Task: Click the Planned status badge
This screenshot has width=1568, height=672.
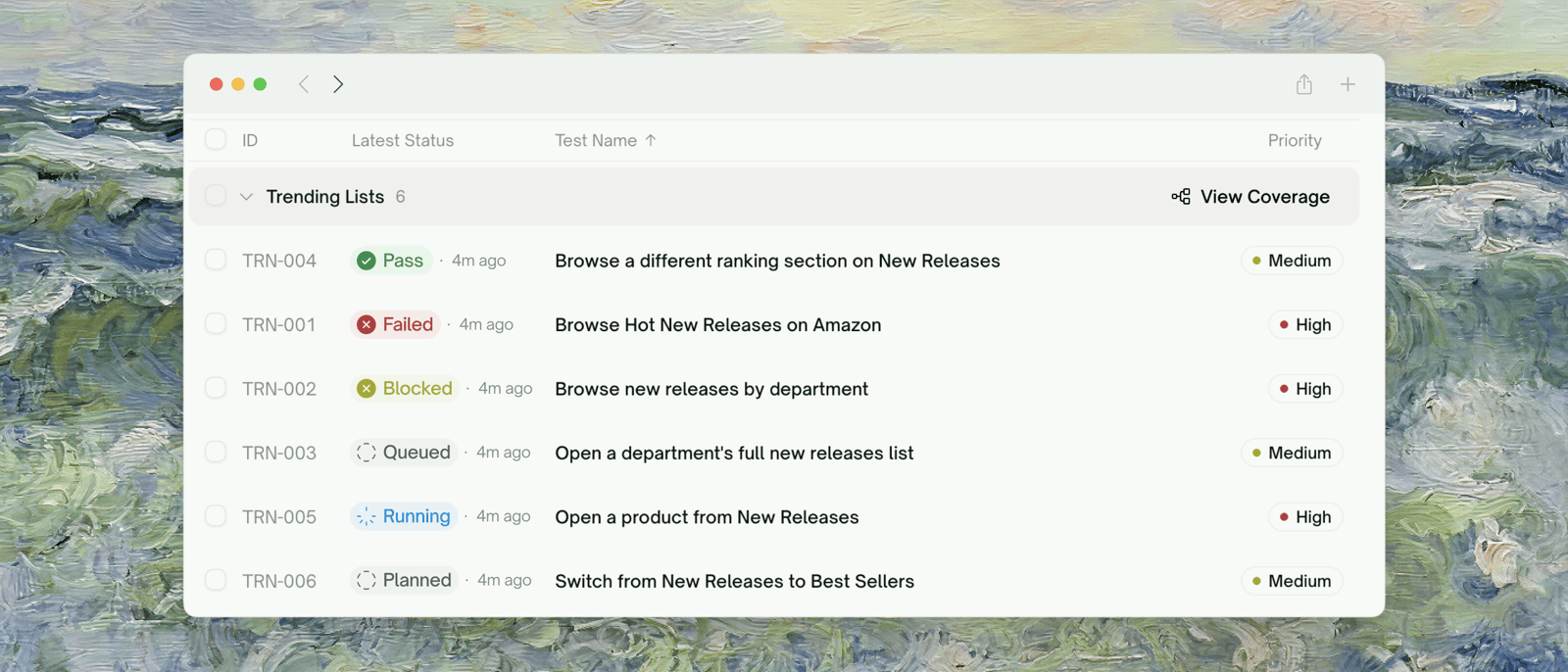Action: coord(405,580)
